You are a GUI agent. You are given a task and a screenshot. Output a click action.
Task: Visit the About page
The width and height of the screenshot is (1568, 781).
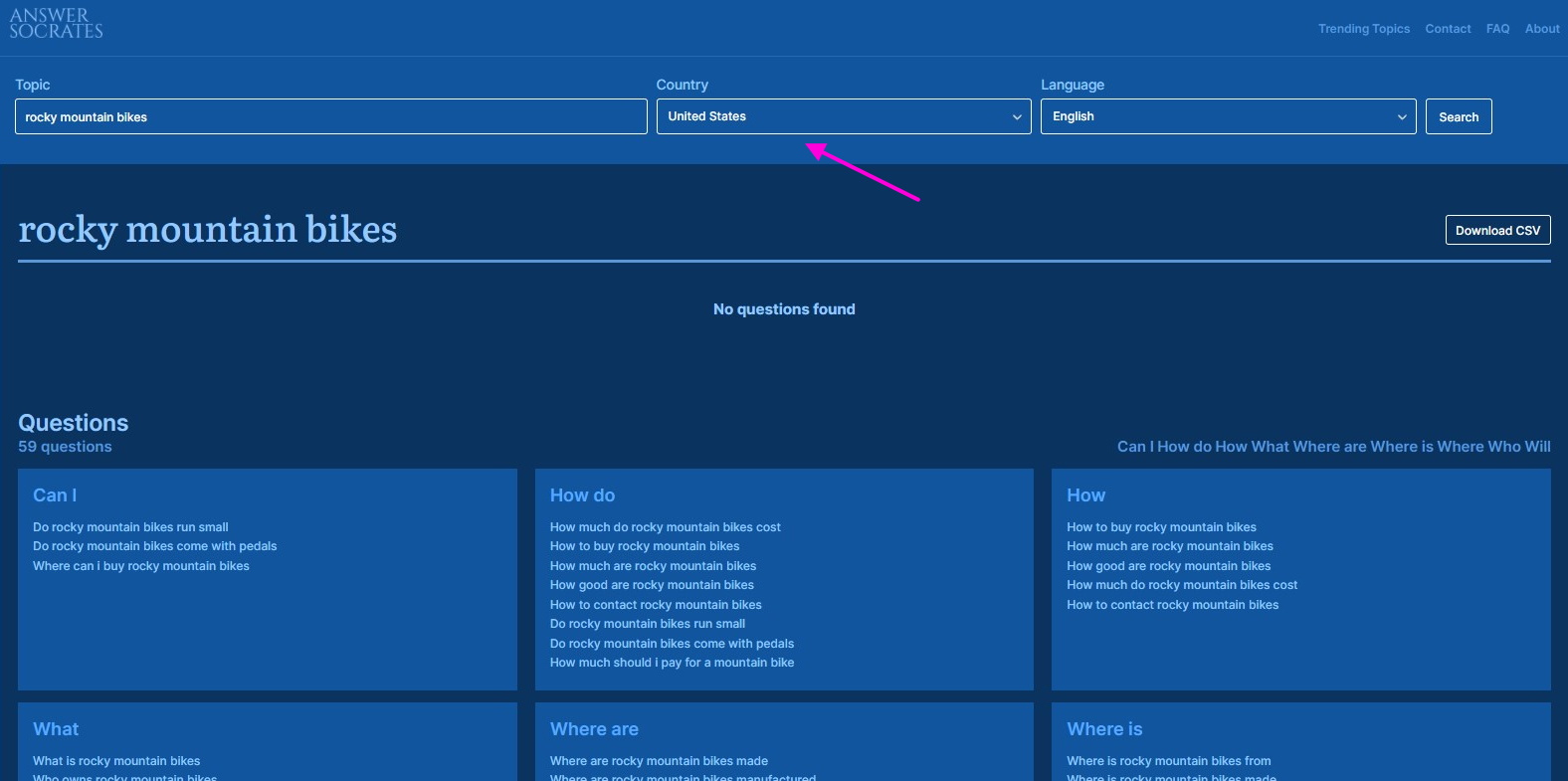point(1542,29)
